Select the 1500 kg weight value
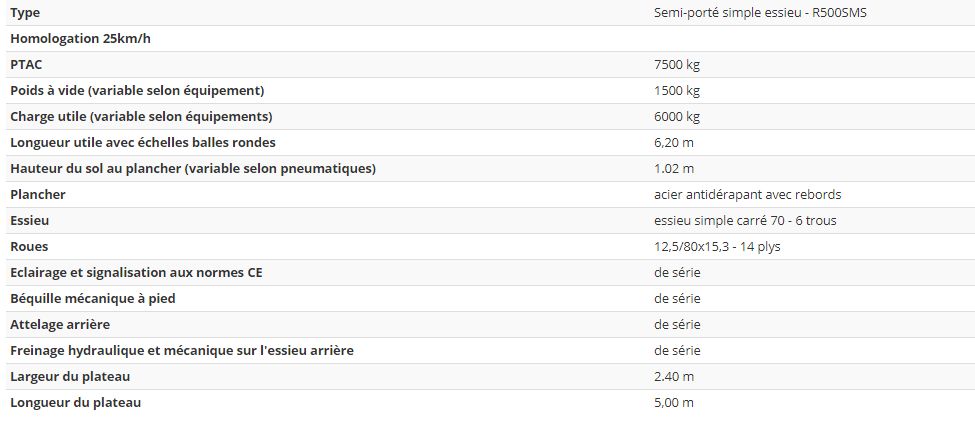 (x=677, y=91)
